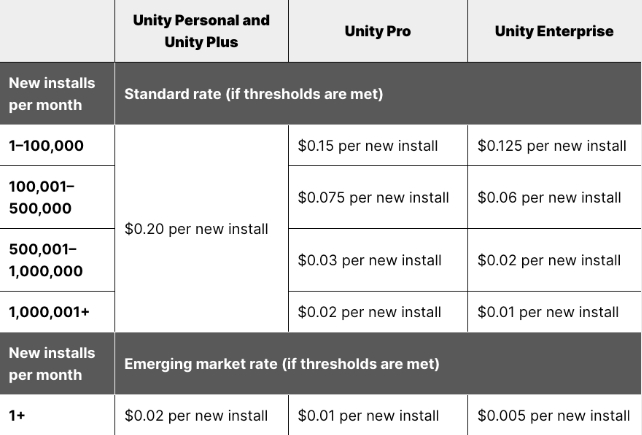Select the top New installs per month label

click(52, 94)
